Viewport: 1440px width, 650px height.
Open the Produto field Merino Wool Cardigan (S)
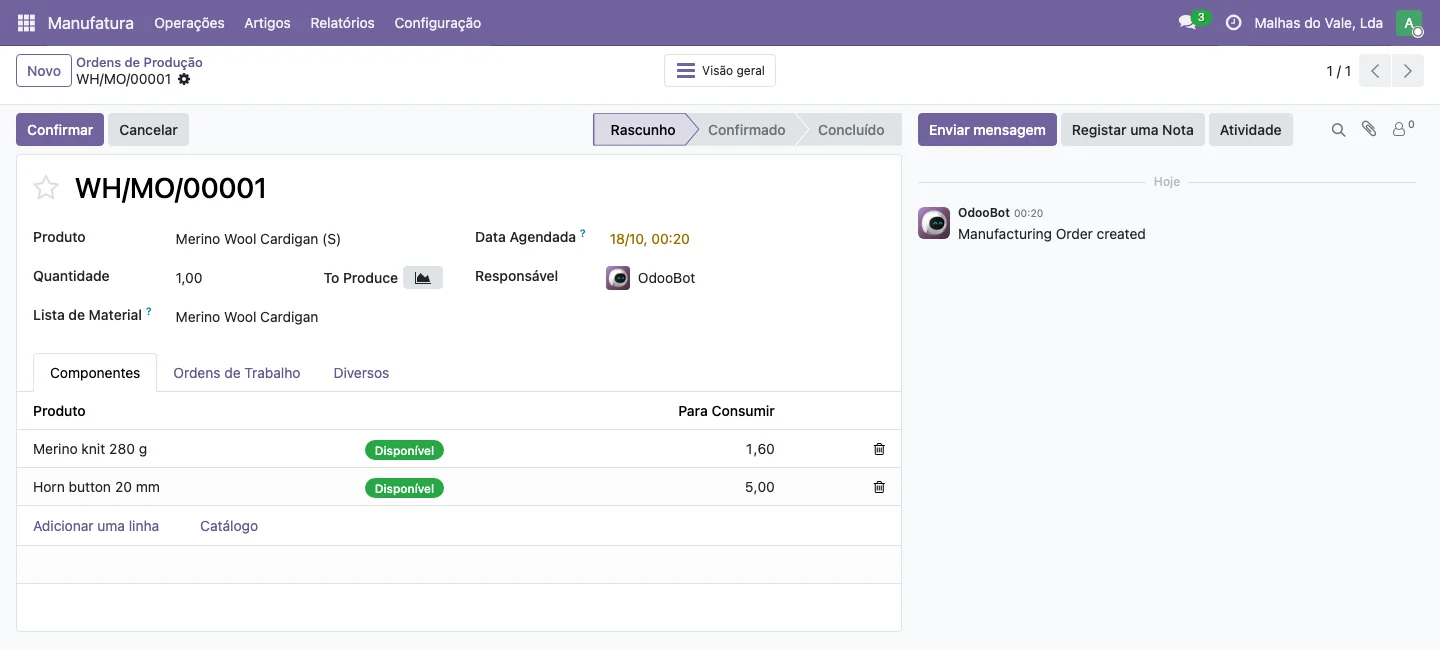click(x=309, y=239)
